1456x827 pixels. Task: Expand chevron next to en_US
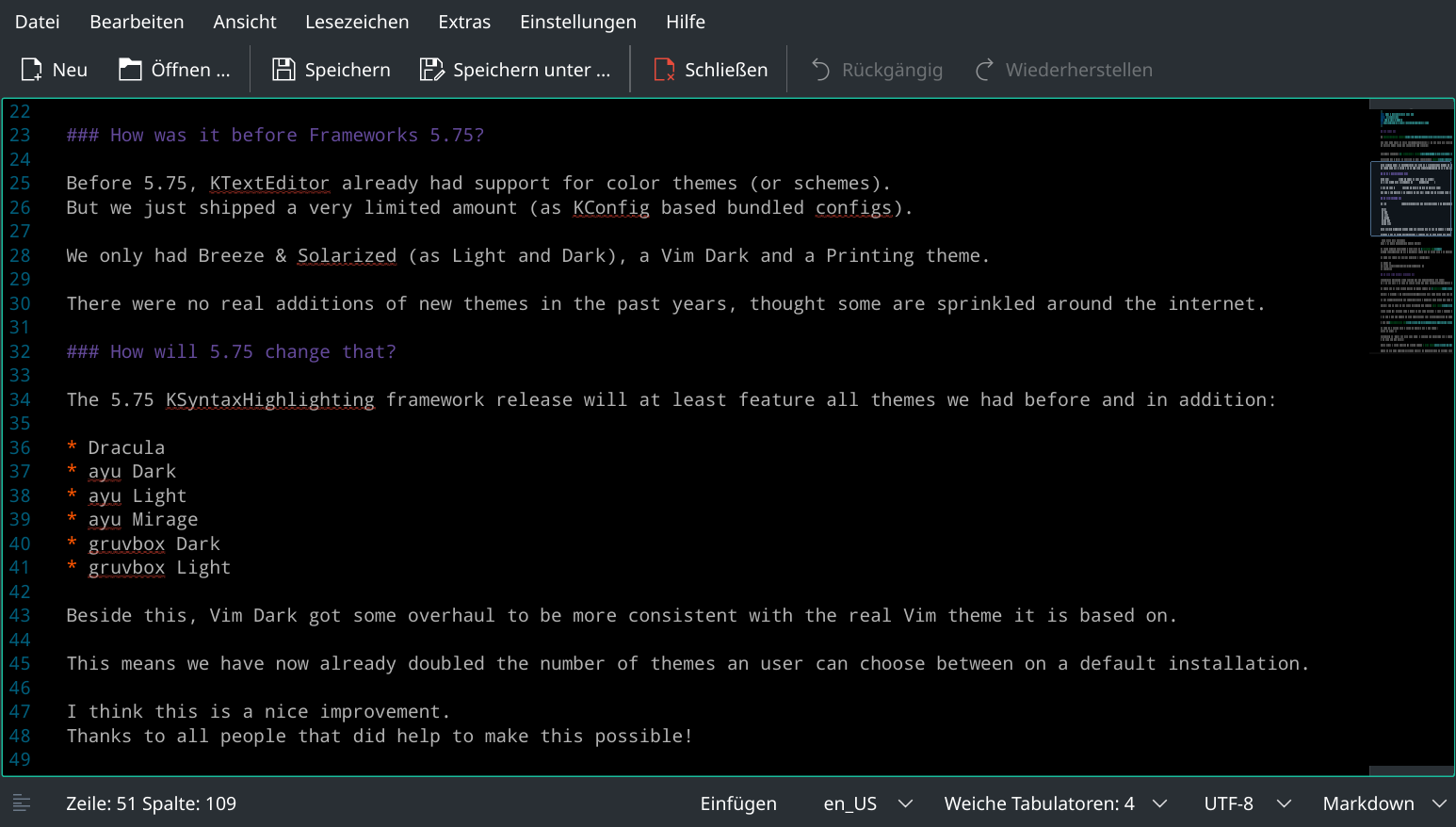point(905,803)
